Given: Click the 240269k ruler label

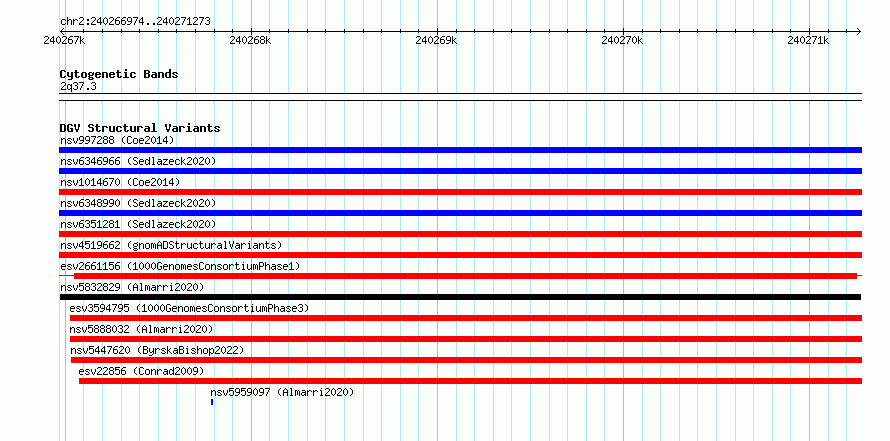Looking at the screenshot, I should click(436, 40).
